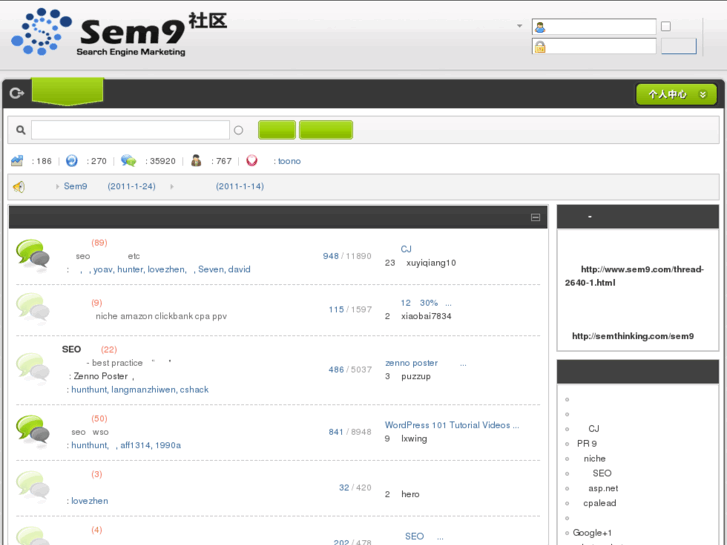Open the '12 30% ...' last post link
The height and width of the screenshot is (545, 727).
click(x=426, y=303)
